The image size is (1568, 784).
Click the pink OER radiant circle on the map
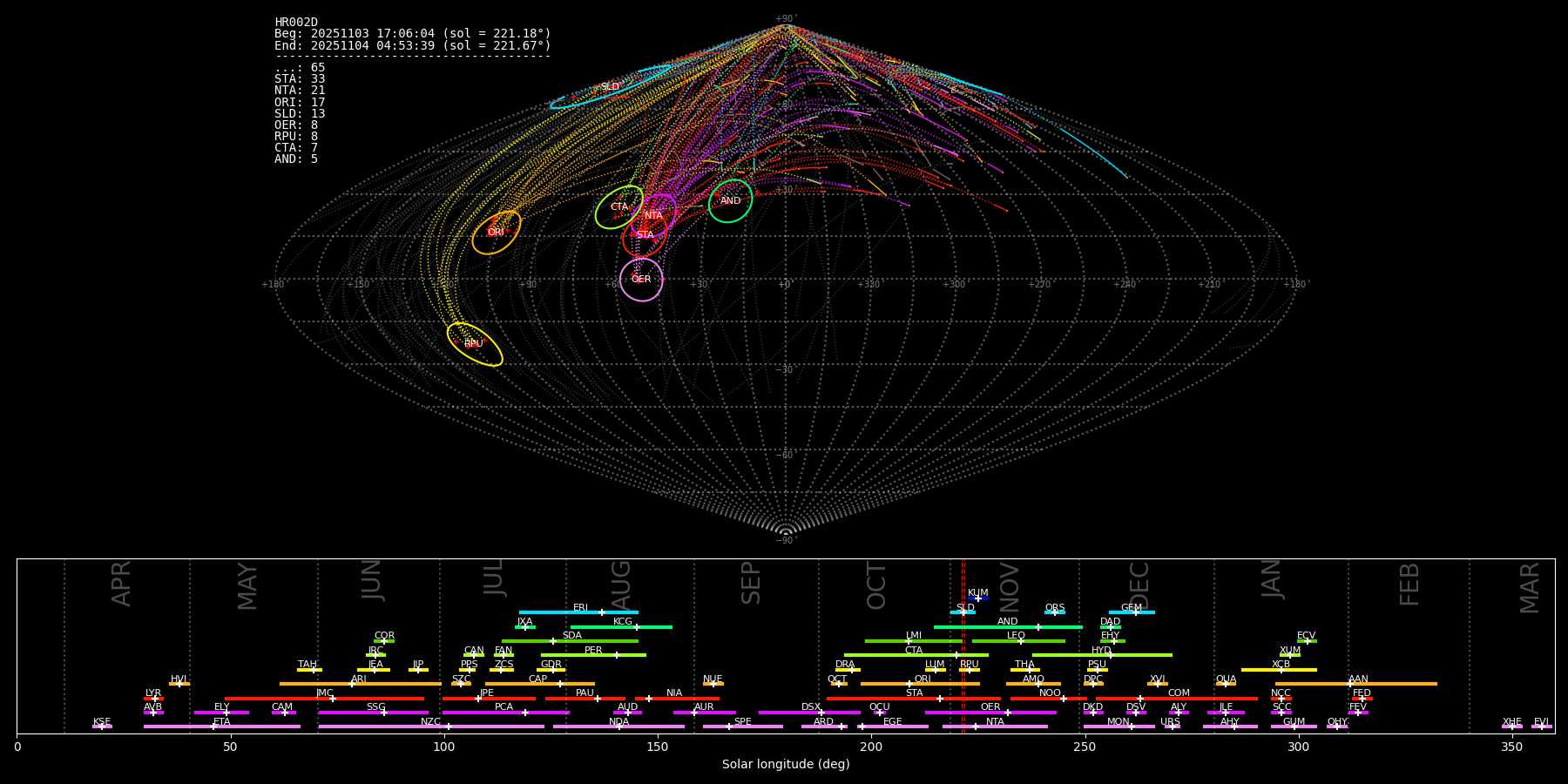click(x=641, y=280)
